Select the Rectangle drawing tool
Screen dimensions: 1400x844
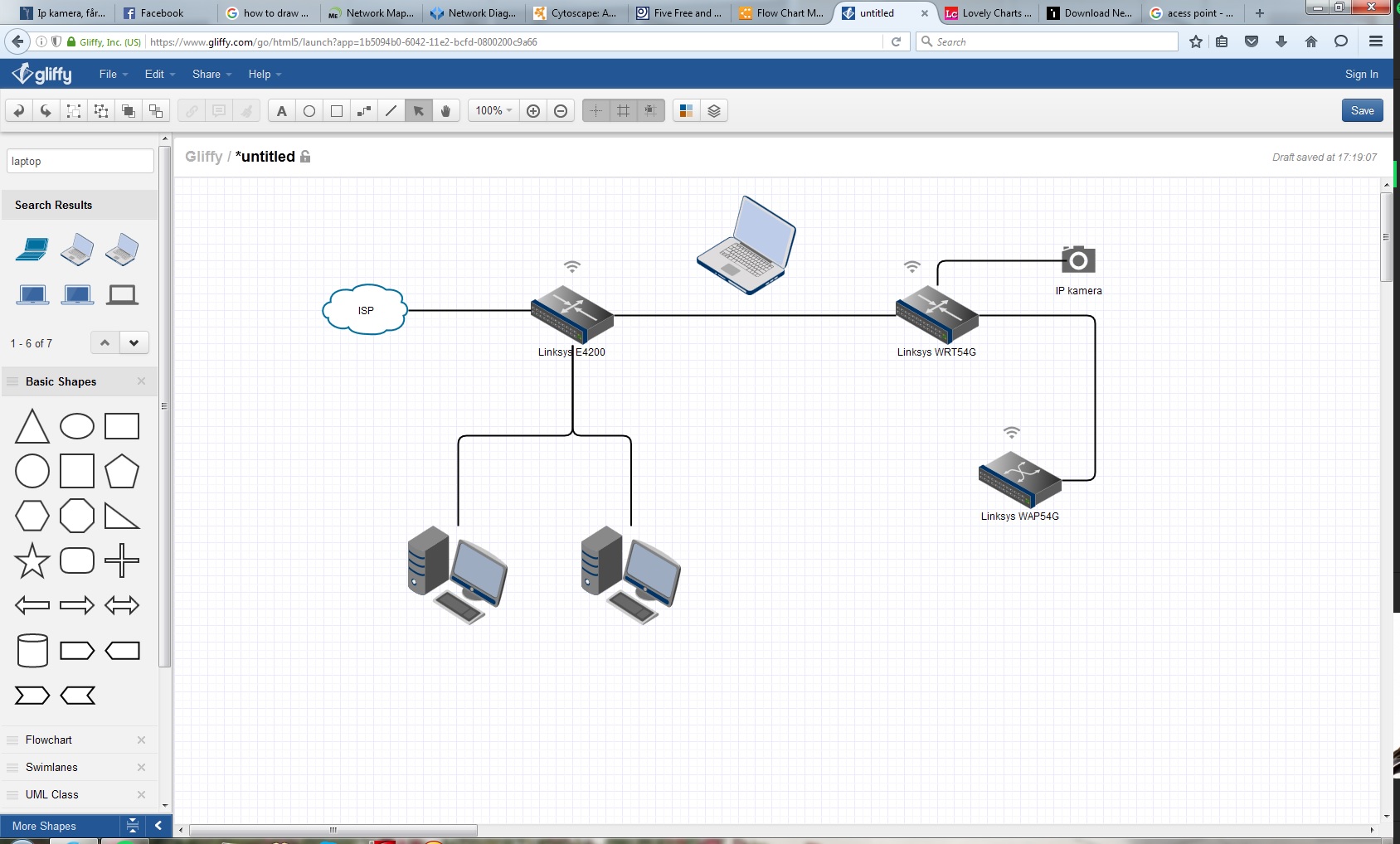(x=337, y=110)
